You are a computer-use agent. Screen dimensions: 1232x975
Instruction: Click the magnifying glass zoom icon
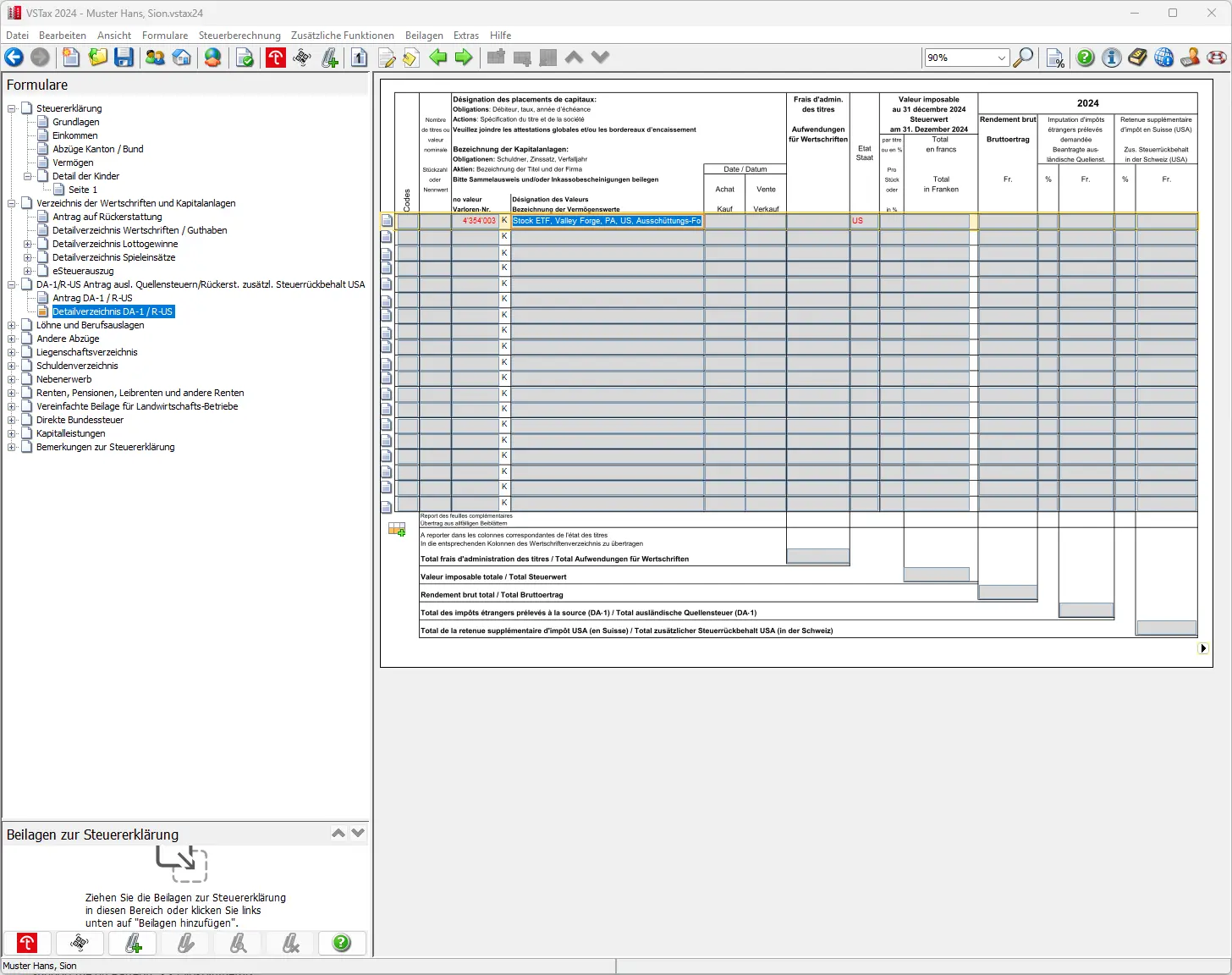(1024, 58)
